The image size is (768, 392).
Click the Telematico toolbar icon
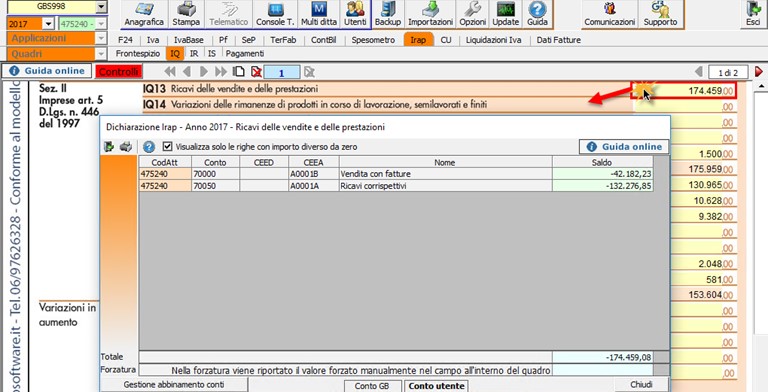coord(228,14)
